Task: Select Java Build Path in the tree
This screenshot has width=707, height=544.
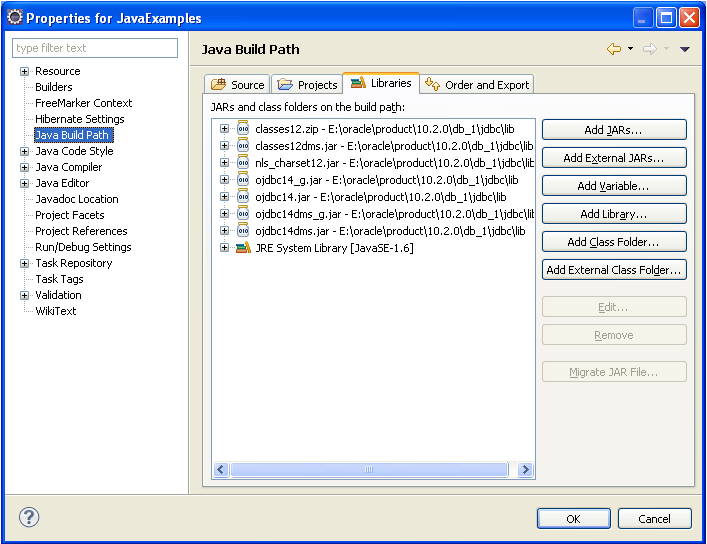Action: pyautogui.click(x=74, y=135)
